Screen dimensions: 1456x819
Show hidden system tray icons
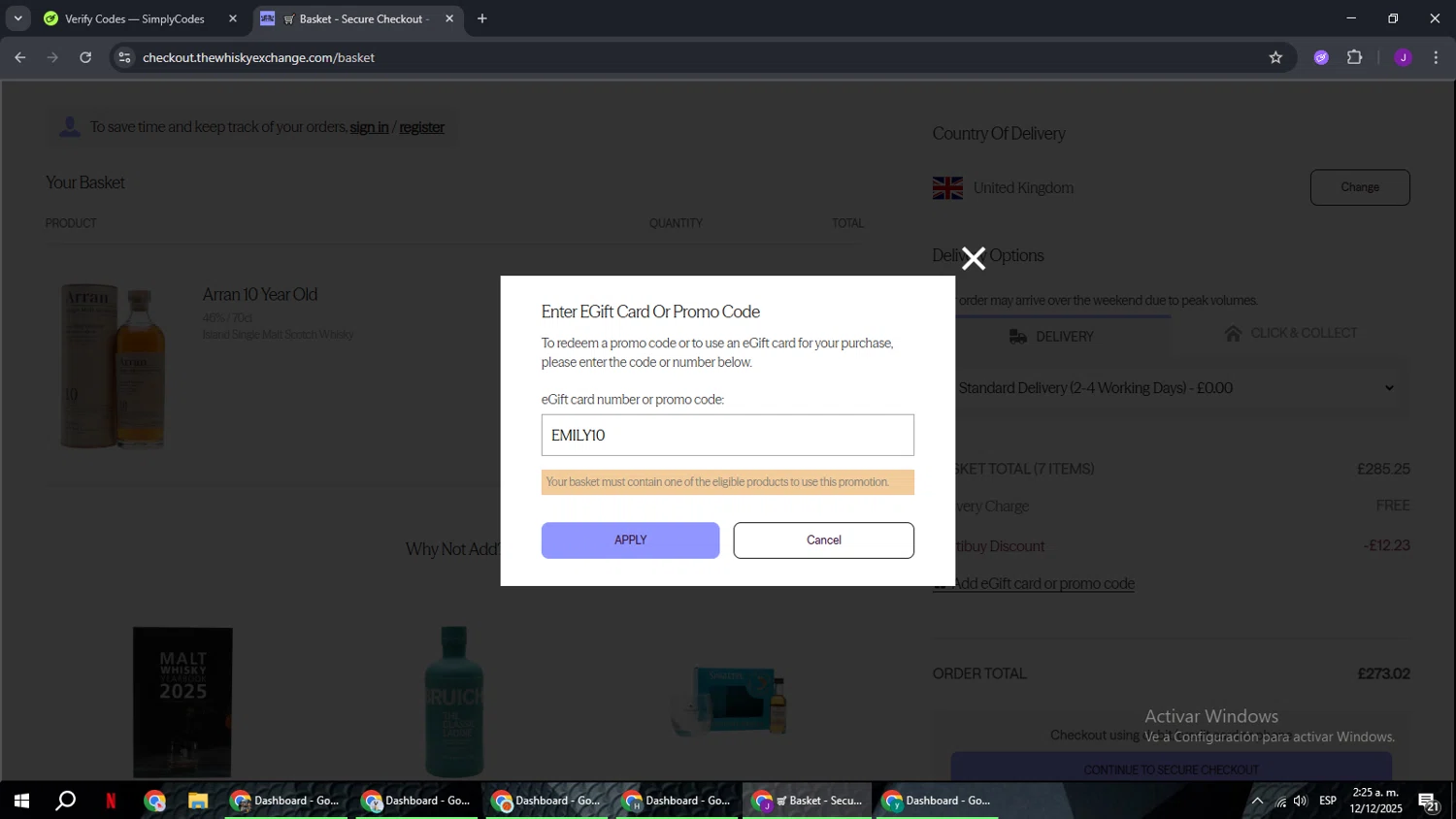coord(1257,801)
